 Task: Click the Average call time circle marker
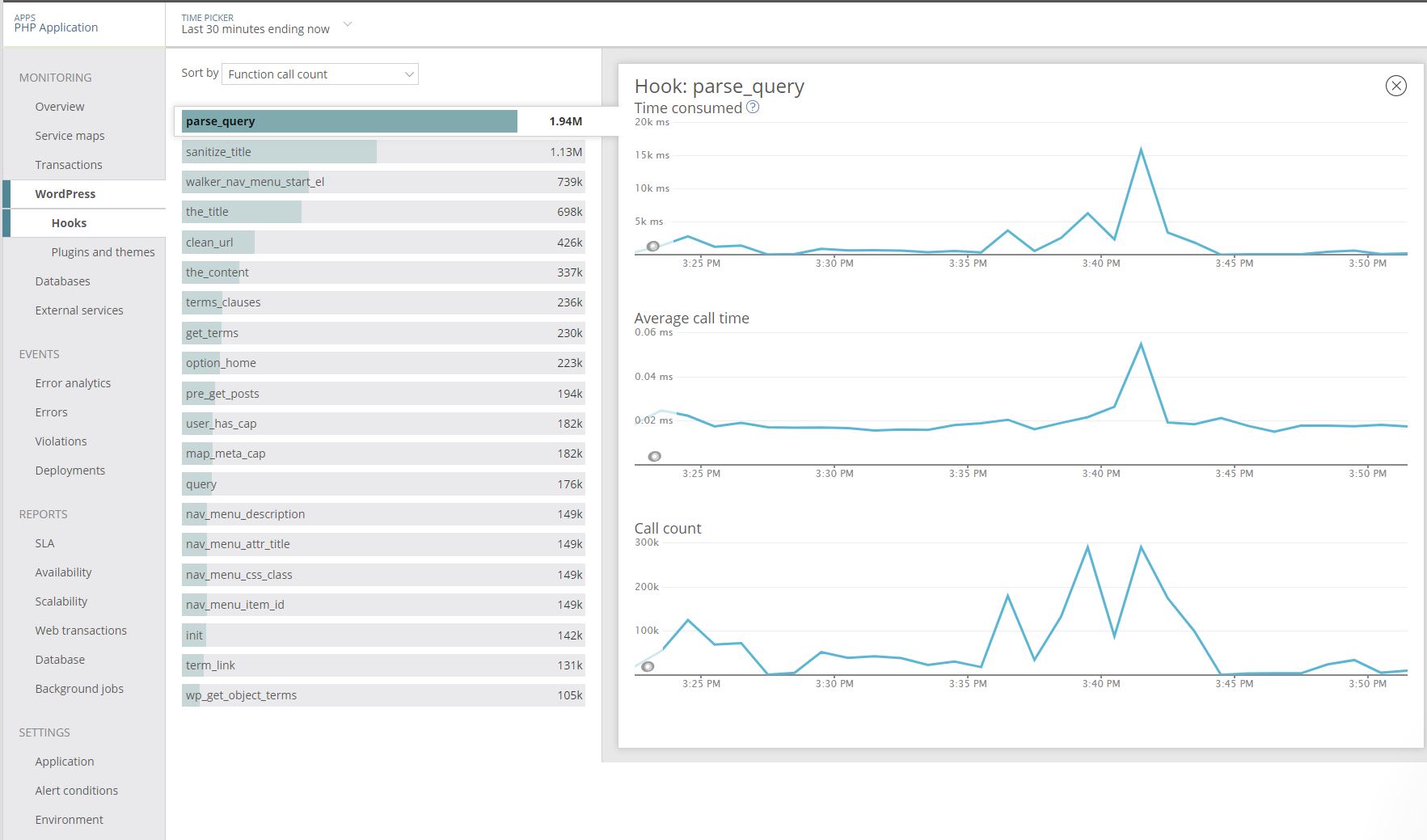(x=655, y=457)
